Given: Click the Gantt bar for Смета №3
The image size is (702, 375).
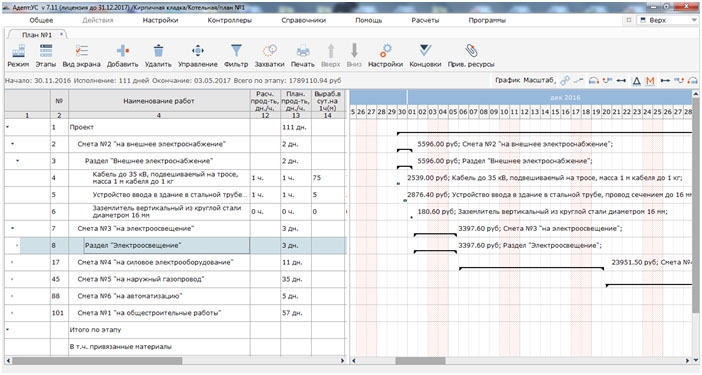Looking at the screenshot, I should tap(435, 234).
